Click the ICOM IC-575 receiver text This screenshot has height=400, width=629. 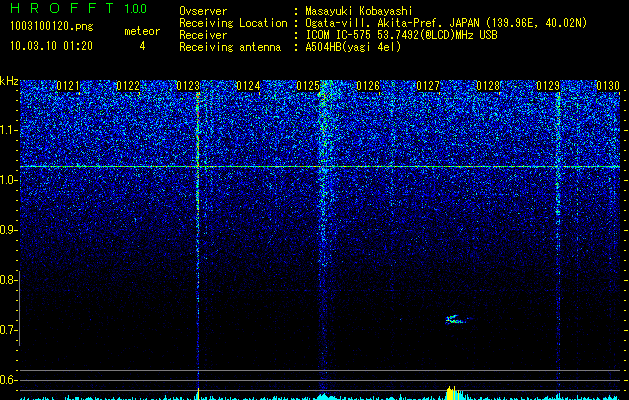tap(401, 35)
